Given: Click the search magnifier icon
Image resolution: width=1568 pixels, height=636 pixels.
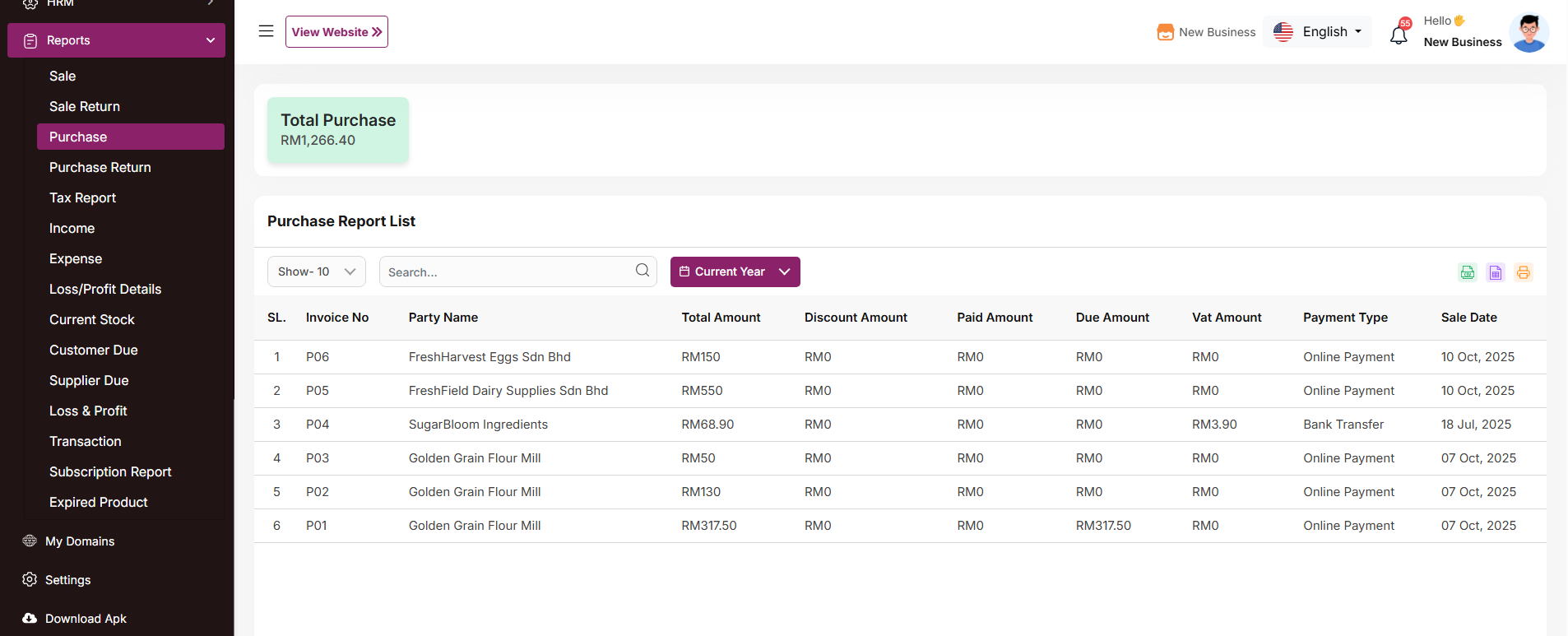Looking at the screenshot, I should [x=642, y=271].
